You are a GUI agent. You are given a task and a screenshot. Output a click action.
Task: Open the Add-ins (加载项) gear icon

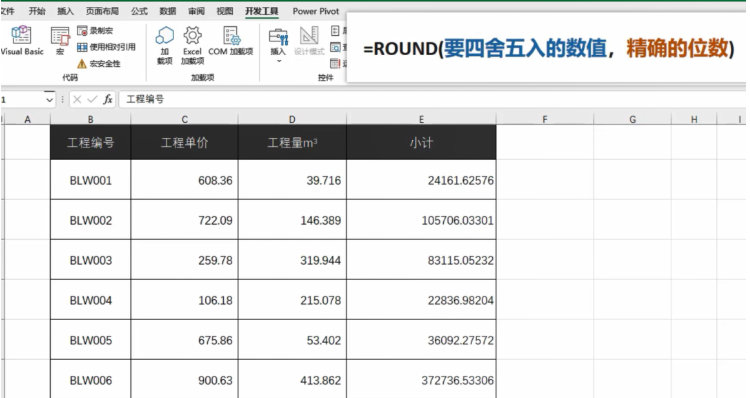click(x=165, y=45)
